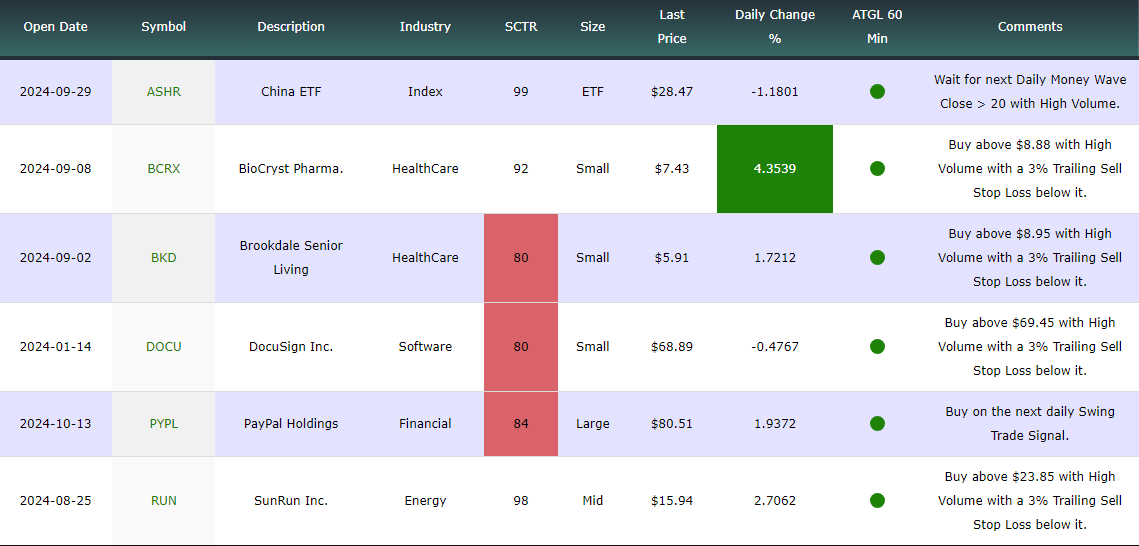1139x546 pixels.
Task: Click the daily change -1.1801
Action: coord(774,91)
